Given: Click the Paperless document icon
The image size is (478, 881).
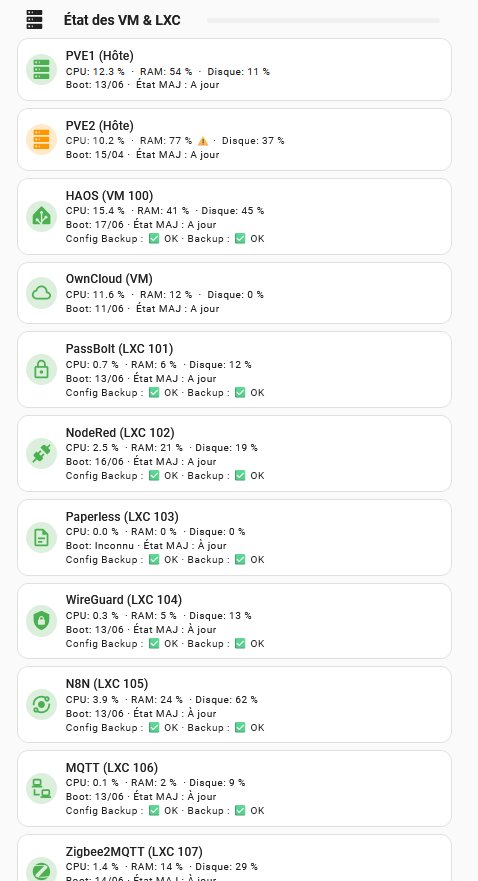Looking at the screenshot, I should (42, 537).
